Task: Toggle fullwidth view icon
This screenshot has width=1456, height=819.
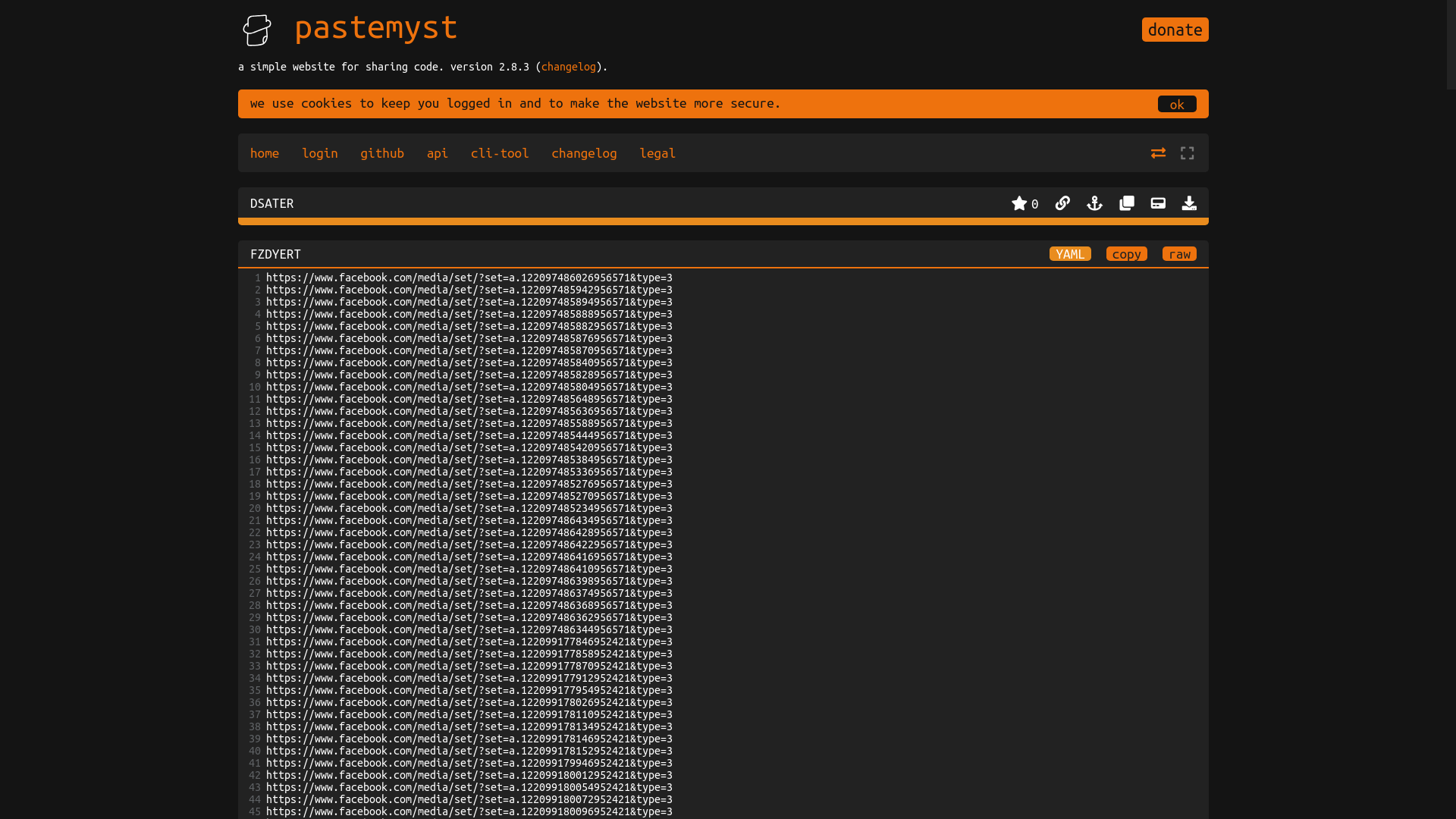Action: (1188, 153)
